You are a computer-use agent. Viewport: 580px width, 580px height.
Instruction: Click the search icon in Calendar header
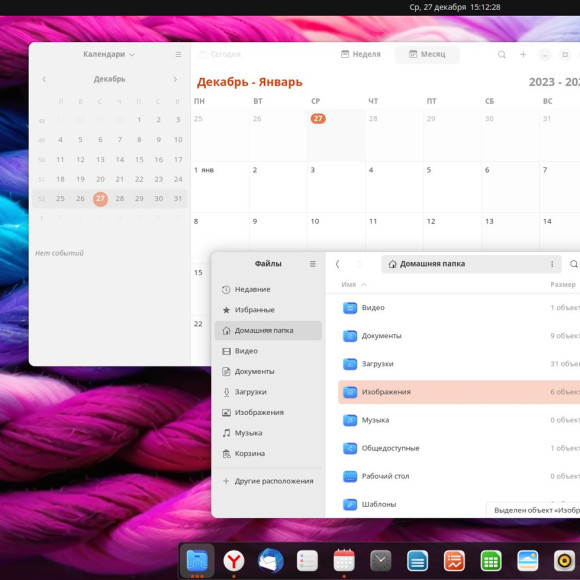[x=502, y=54]
